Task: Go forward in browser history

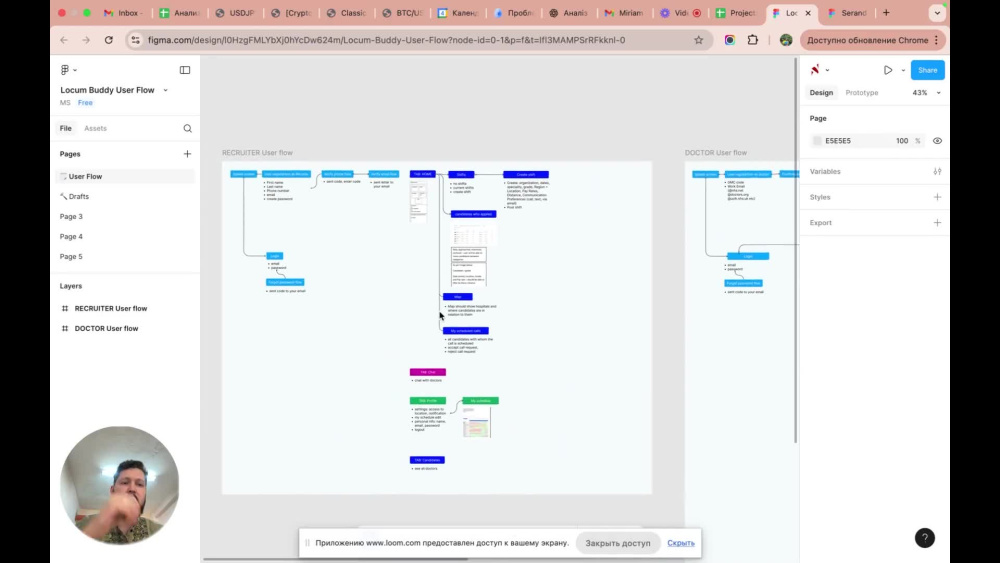Action: point(86,40)
